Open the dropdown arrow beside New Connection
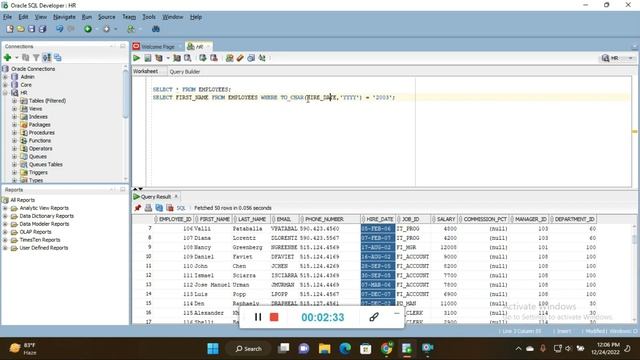 [17, 58]
